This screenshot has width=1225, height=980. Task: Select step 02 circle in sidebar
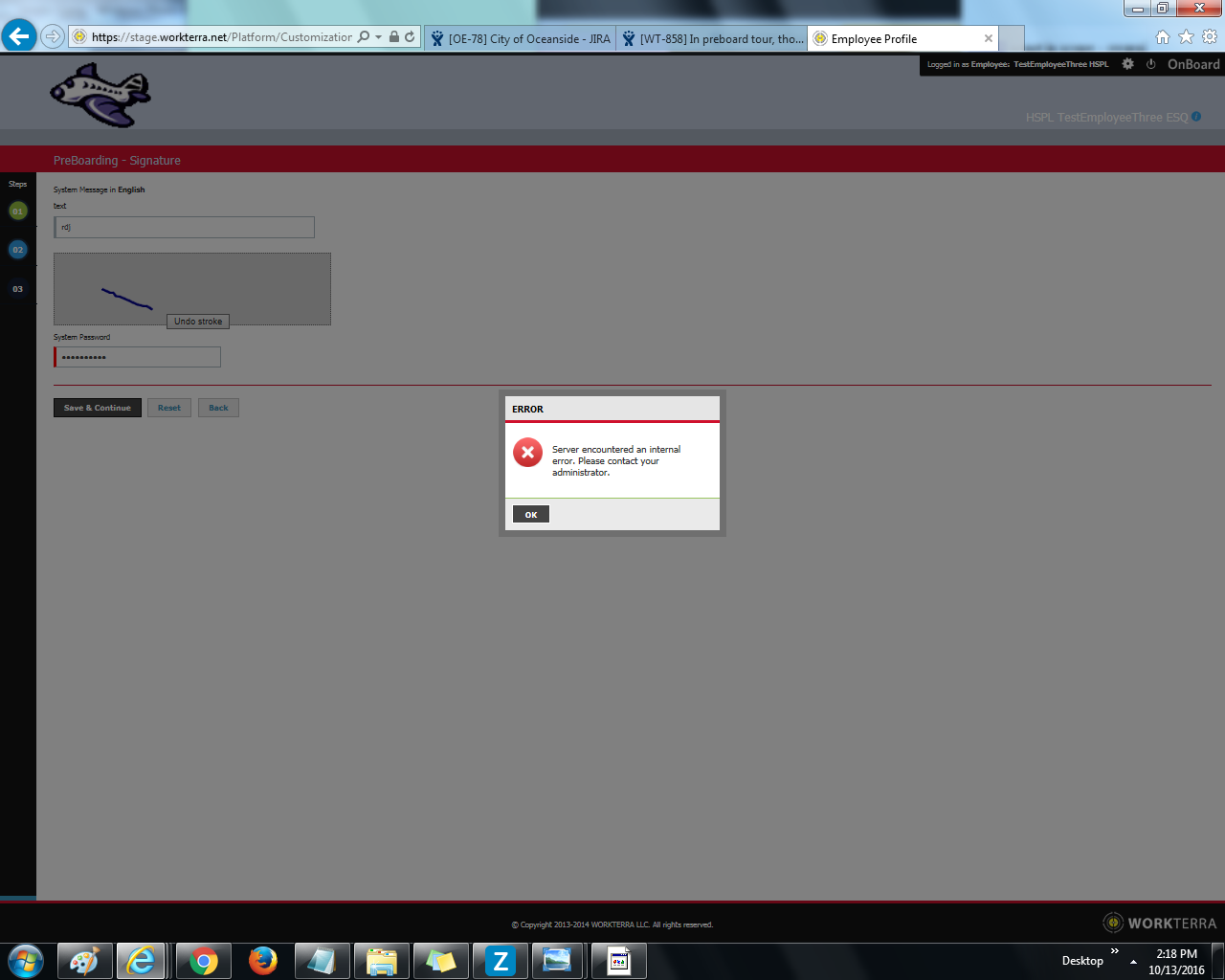[x=18, y=250]
